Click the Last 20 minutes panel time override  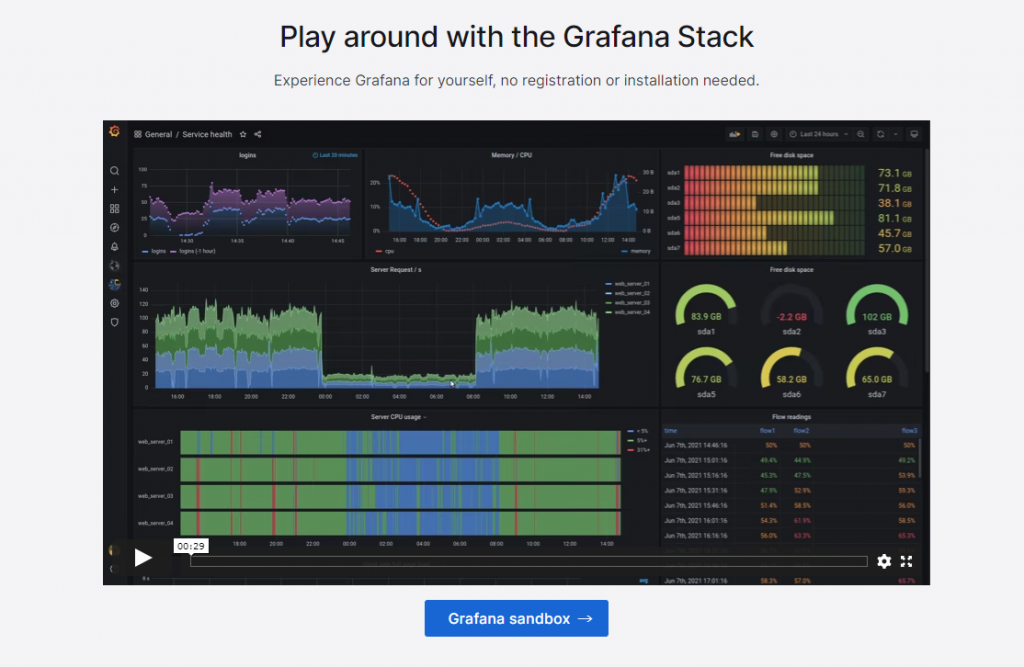point(335,155)
